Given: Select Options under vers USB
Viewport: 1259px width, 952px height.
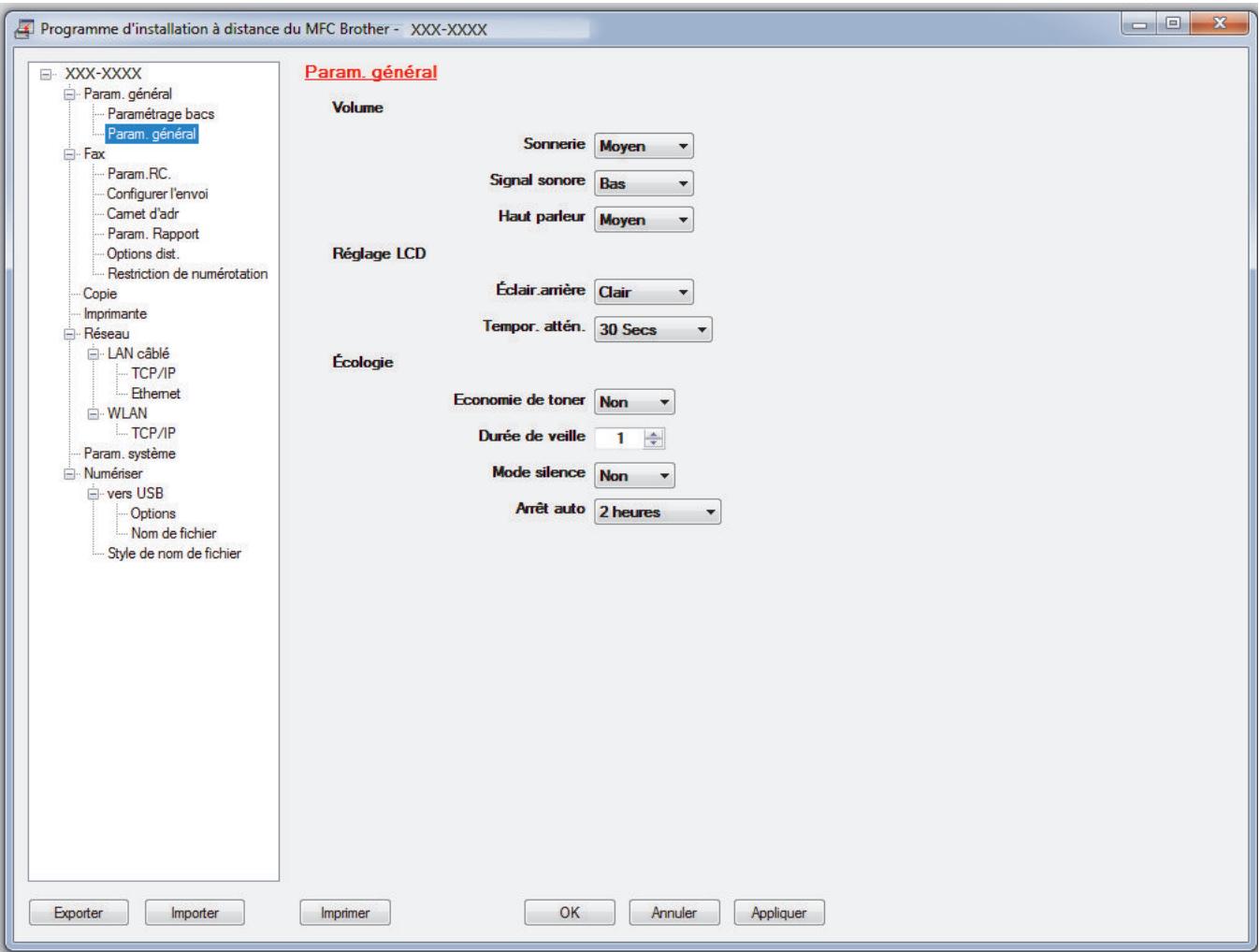Looking at the screenshot, I should pyautogui.click(x=152, y=513).
